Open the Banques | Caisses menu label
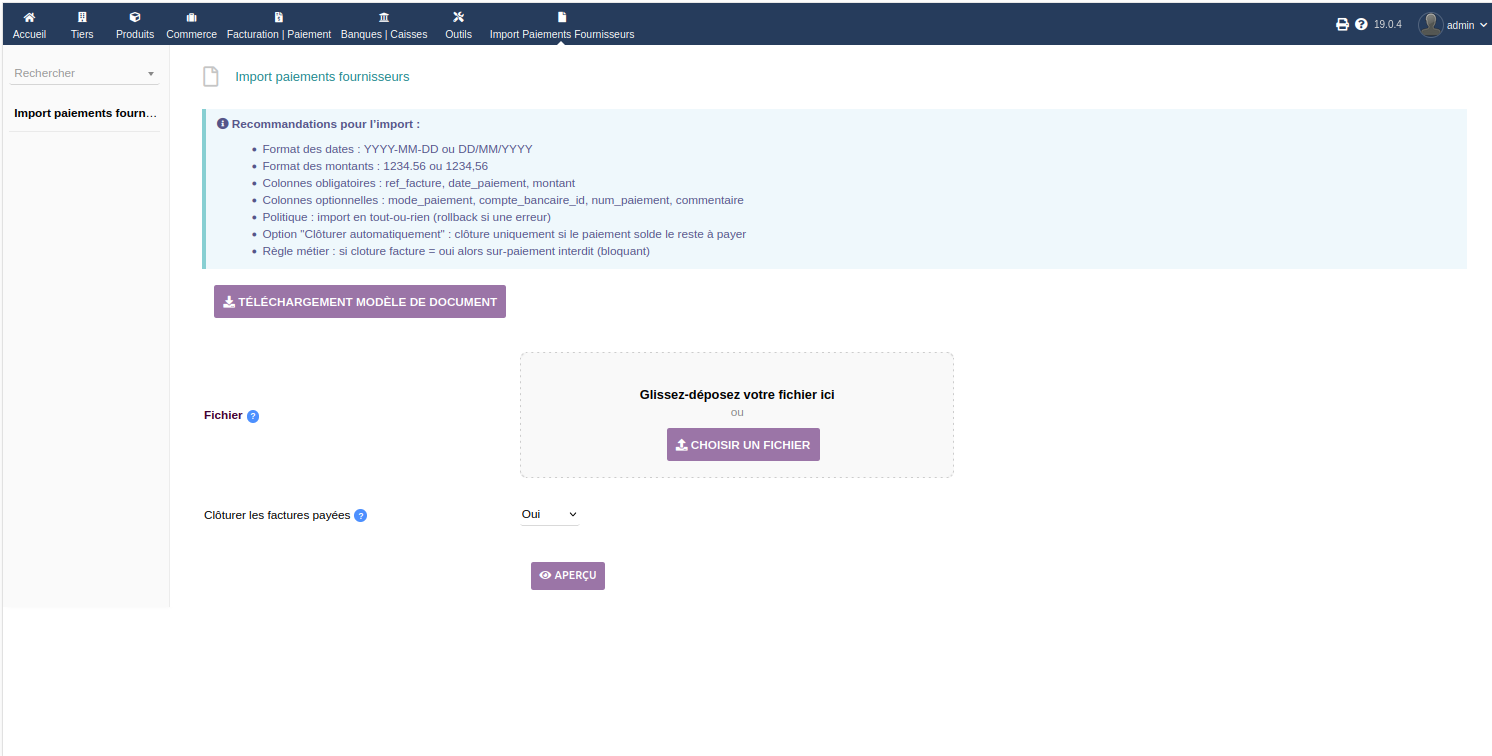Viewport: 1492px width, 756px height. coord(384,34)
